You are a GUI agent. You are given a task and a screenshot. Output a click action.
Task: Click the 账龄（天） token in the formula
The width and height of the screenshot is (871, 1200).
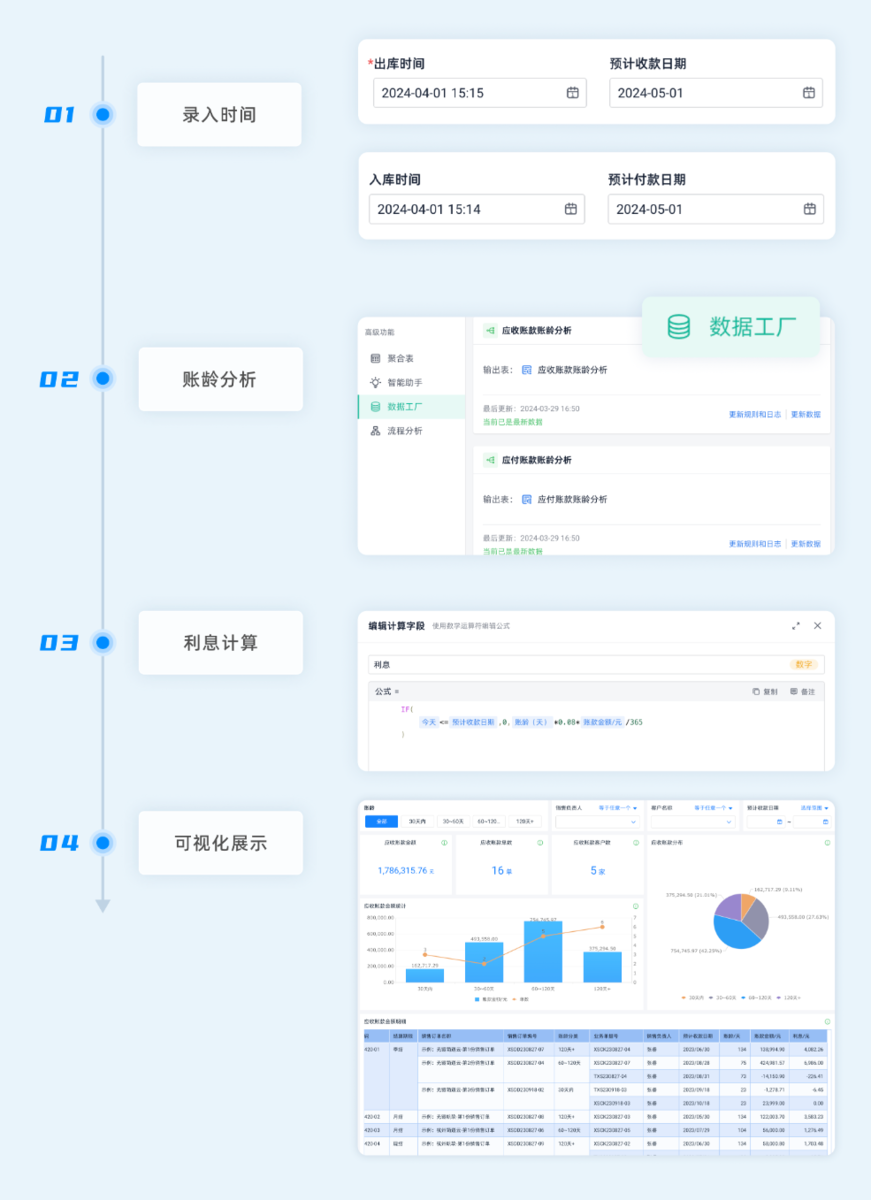532,721
